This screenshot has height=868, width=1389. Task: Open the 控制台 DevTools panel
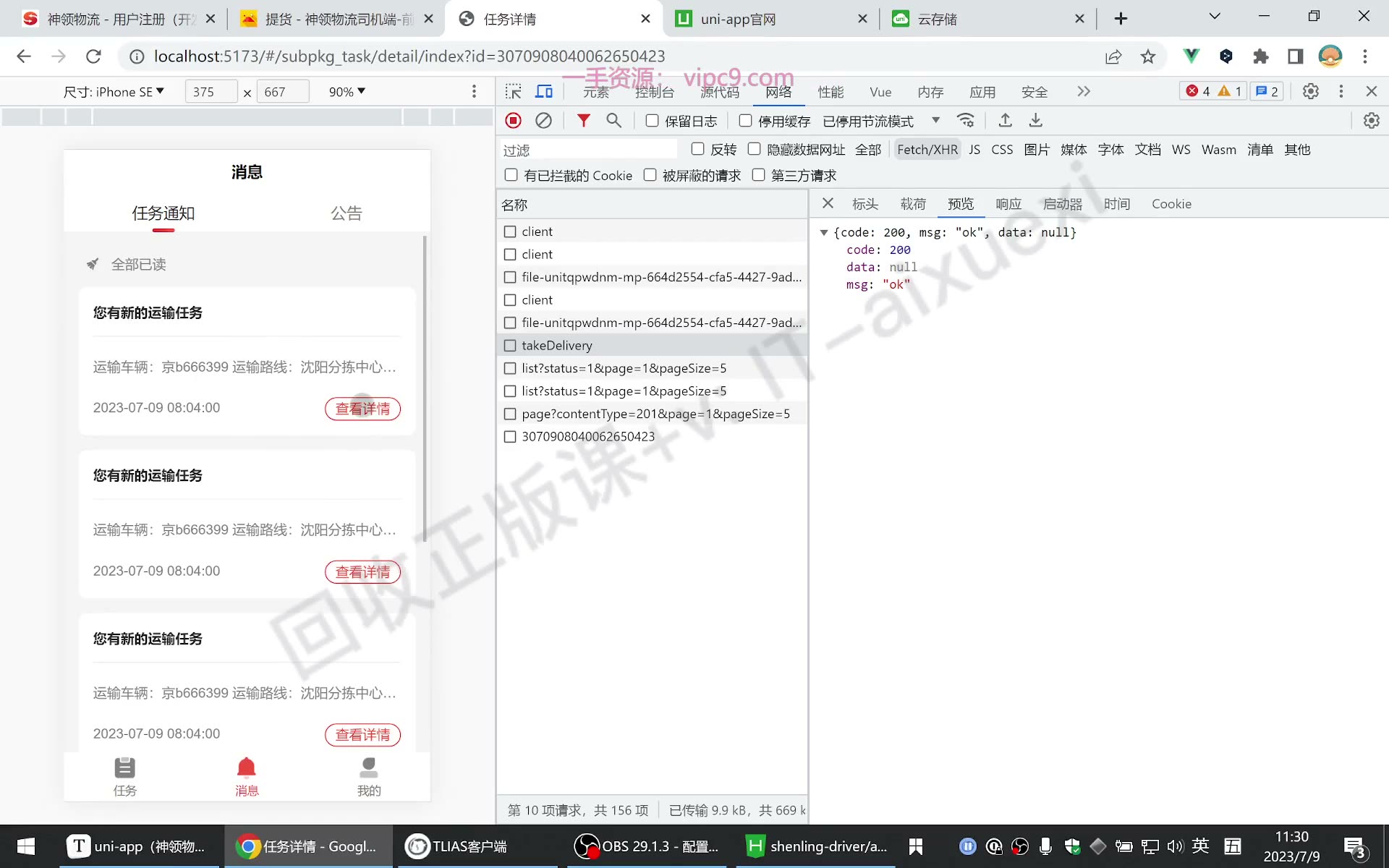click(x=655, y=92)
